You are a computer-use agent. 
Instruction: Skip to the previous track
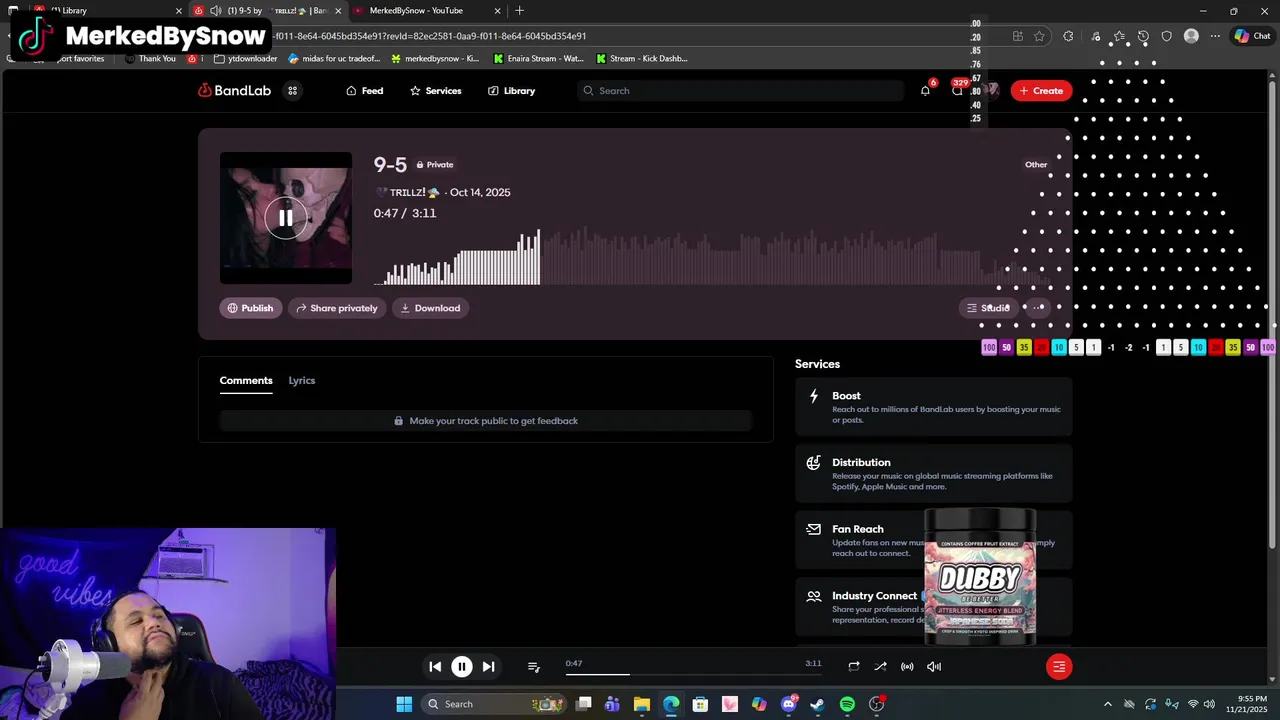tap(435, 666)
